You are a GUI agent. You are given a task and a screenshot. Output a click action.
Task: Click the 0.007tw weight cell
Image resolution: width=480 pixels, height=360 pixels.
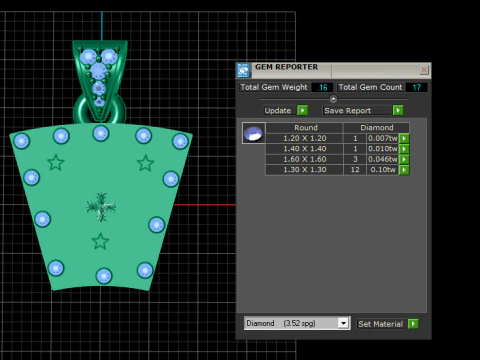(x=383, y=138)
